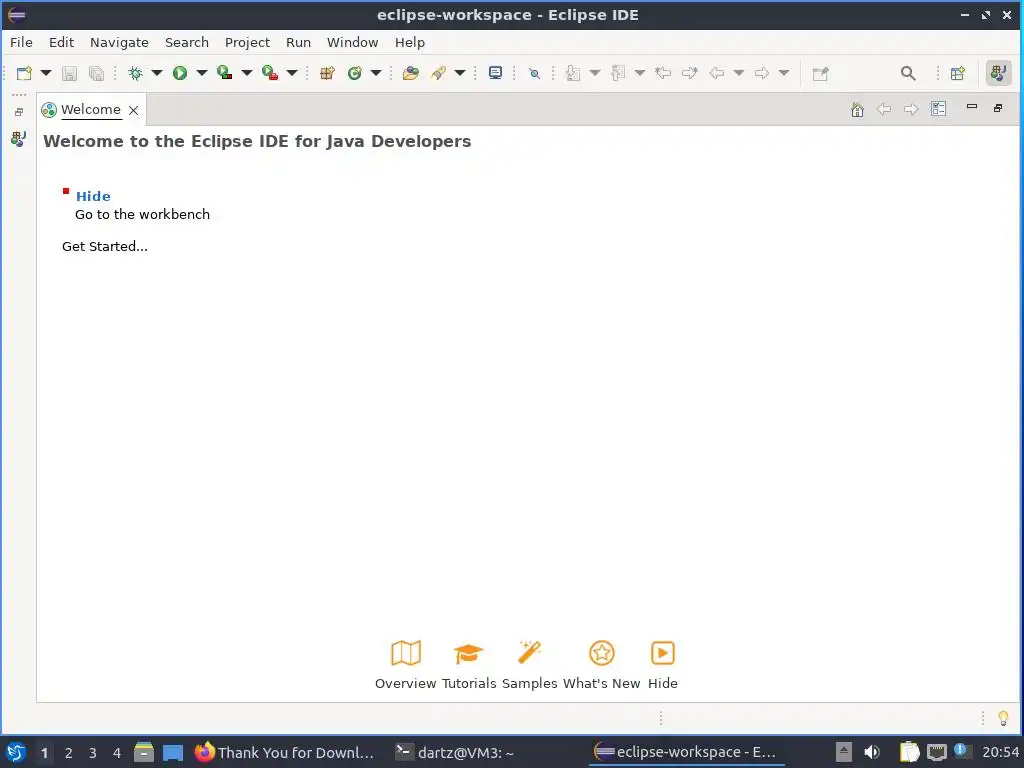Click the New Java Package icon

pyautogui.click(x=327, y=73)
